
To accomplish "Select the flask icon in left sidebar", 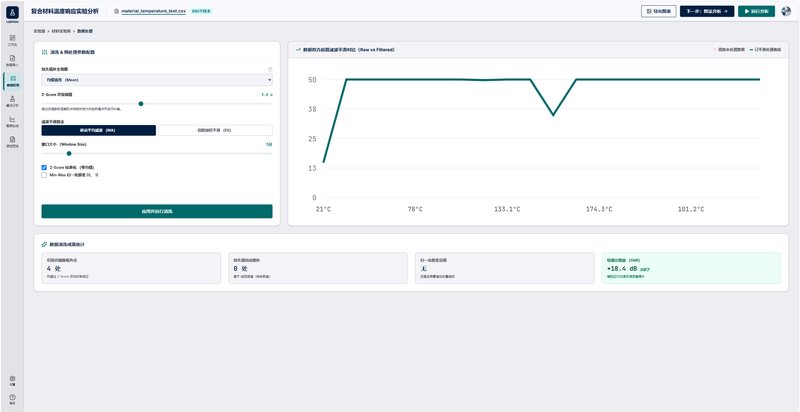I will [12, 101].
